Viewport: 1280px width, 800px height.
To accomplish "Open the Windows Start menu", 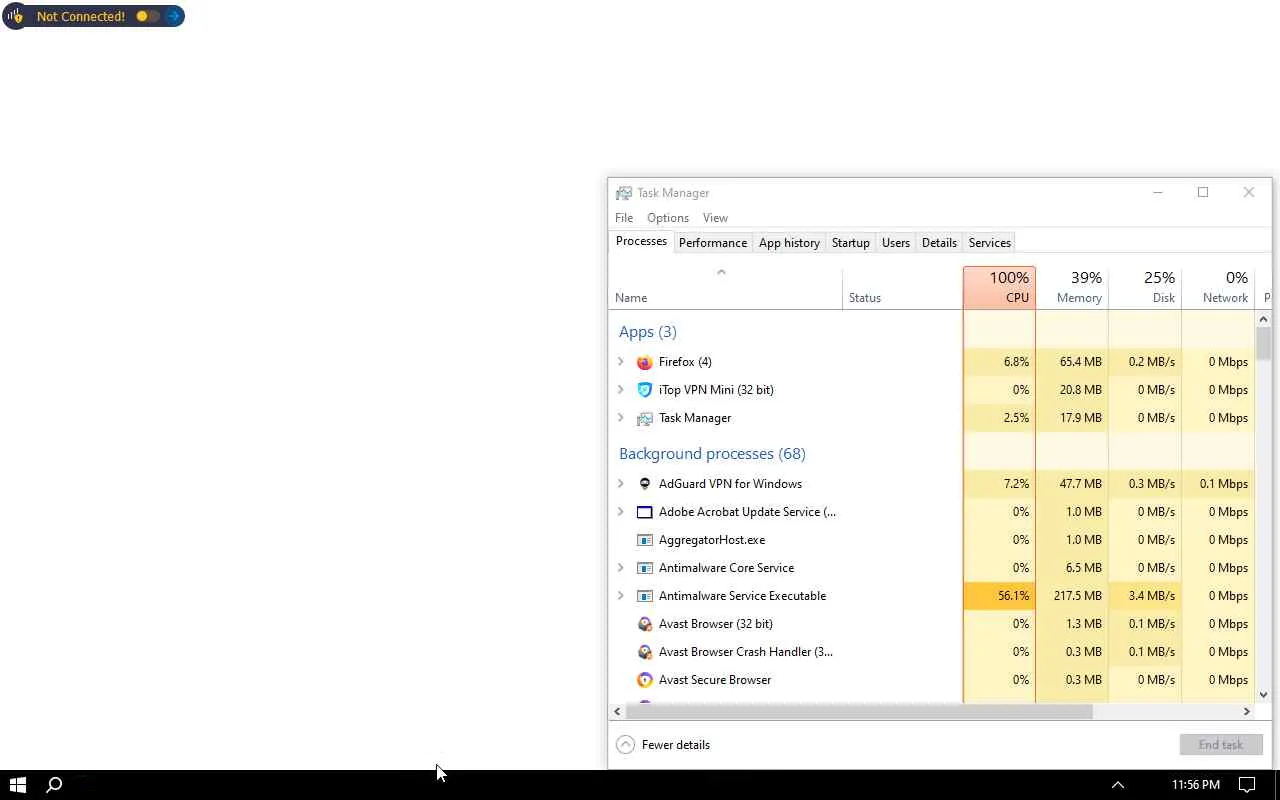I will point(17,785).
